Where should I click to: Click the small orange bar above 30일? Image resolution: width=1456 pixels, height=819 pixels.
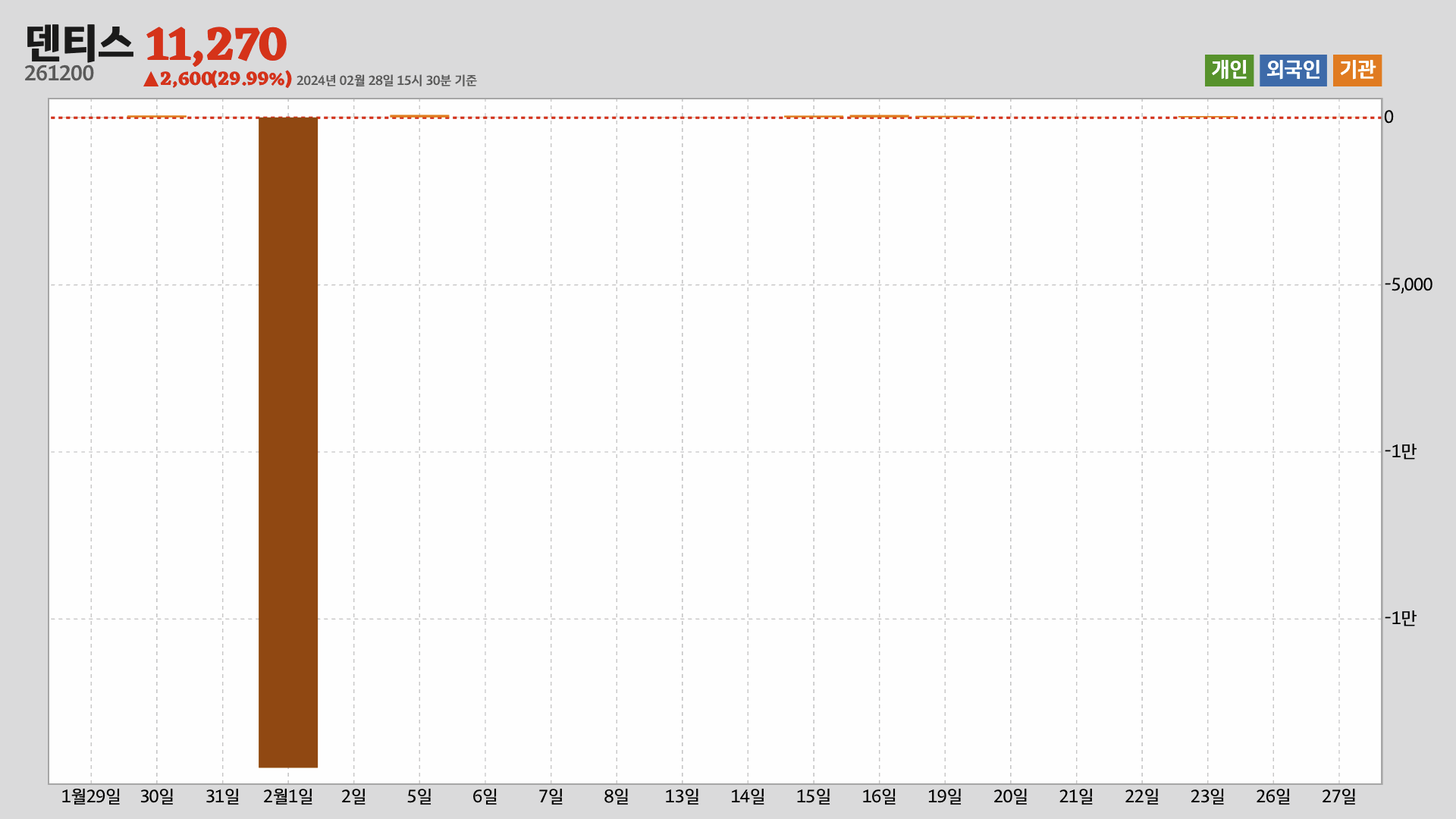coord(157,116)
